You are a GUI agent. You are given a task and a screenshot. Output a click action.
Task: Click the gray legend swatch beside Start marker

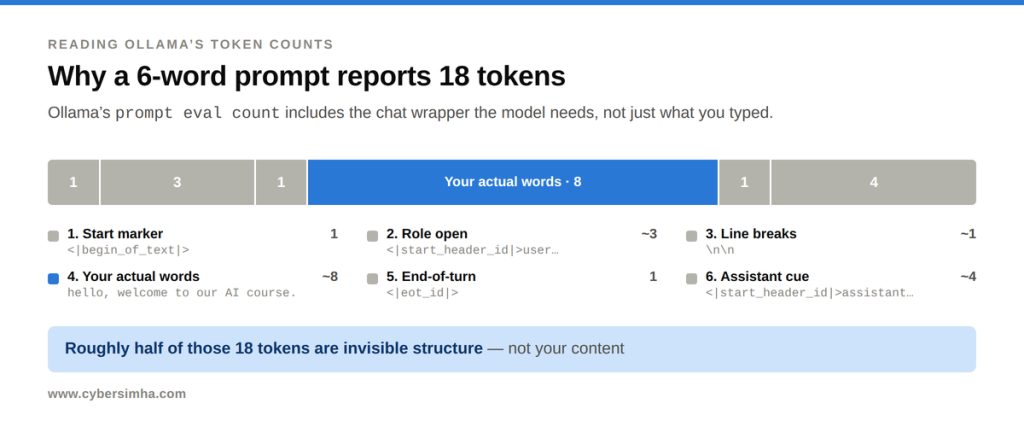coord(54,236)
